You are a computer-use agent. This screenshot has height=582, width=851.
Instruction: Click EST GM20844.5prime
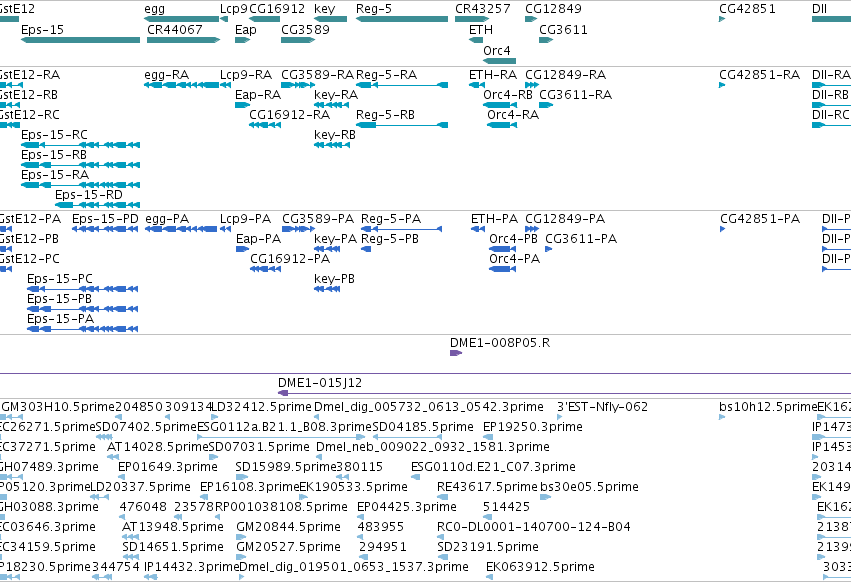241,537
